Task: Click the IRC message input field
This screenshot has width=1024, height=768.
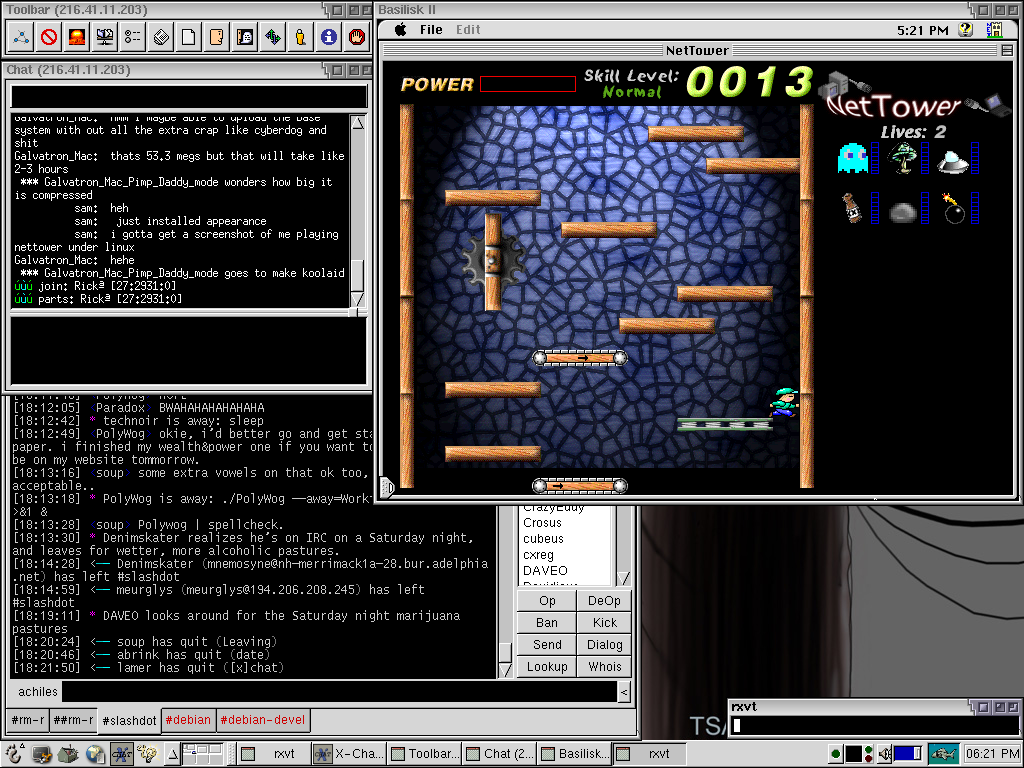Action: 339,691
